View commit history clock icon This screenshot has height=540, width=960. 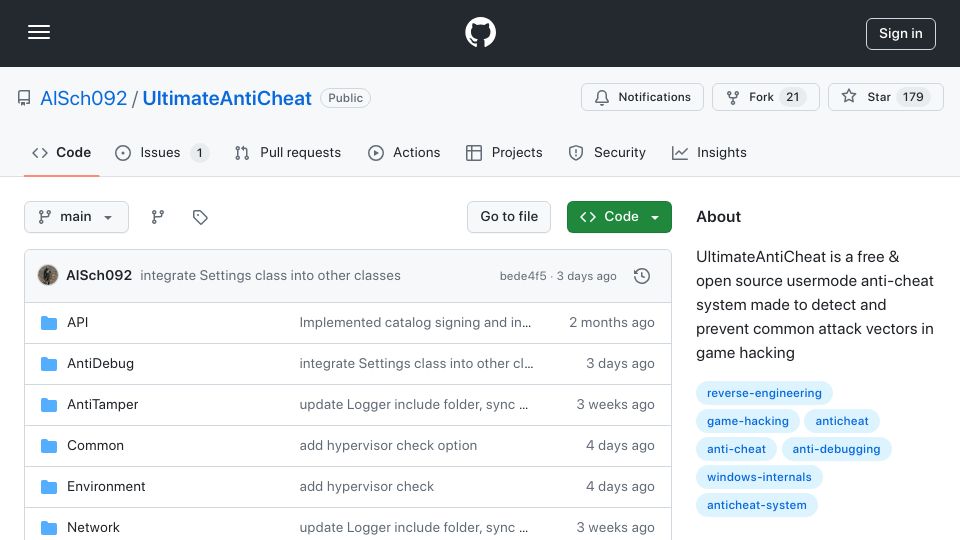pos(642,276)
